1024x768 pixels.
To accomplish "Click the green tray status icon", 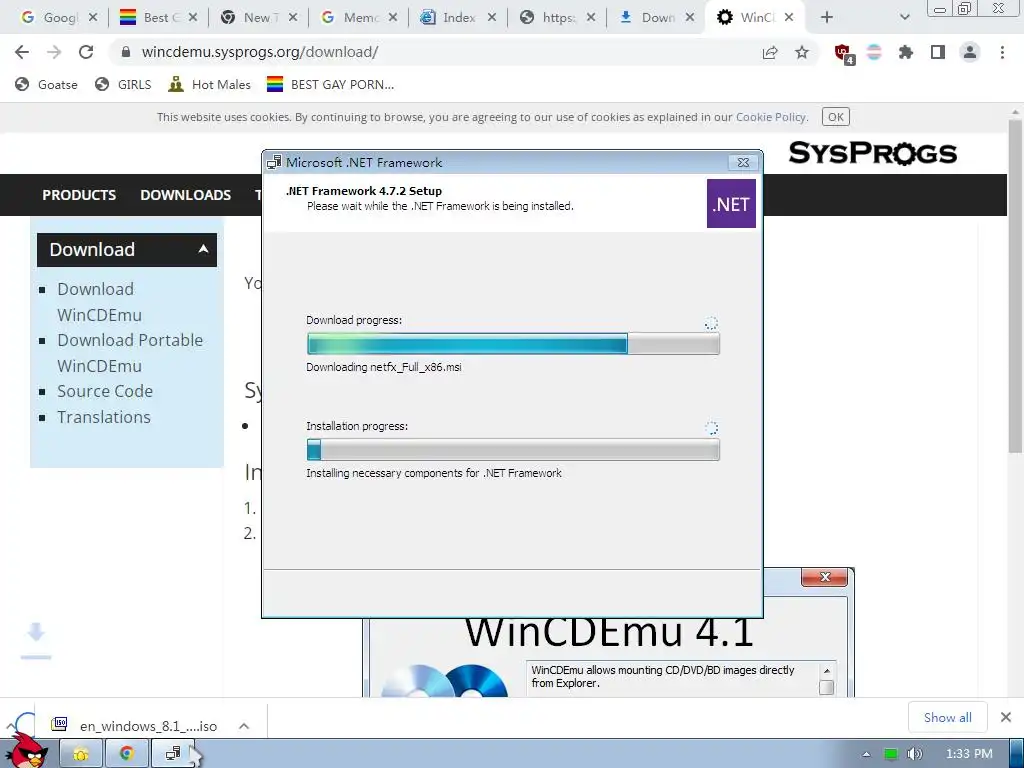I will click(891, 754).
